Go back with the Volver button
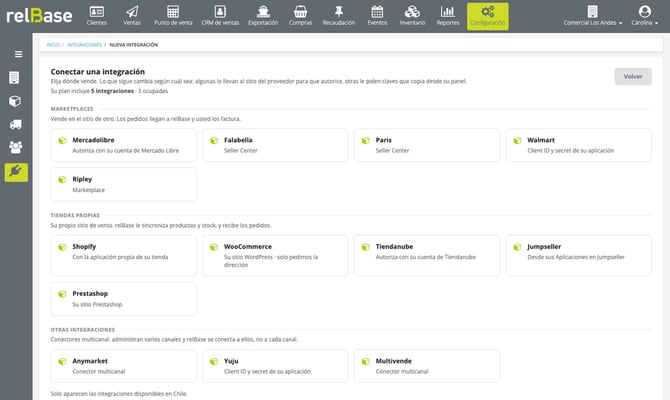The height and width of the screenshot is (400, 670). pyautogui.click(x=633, y=76)
